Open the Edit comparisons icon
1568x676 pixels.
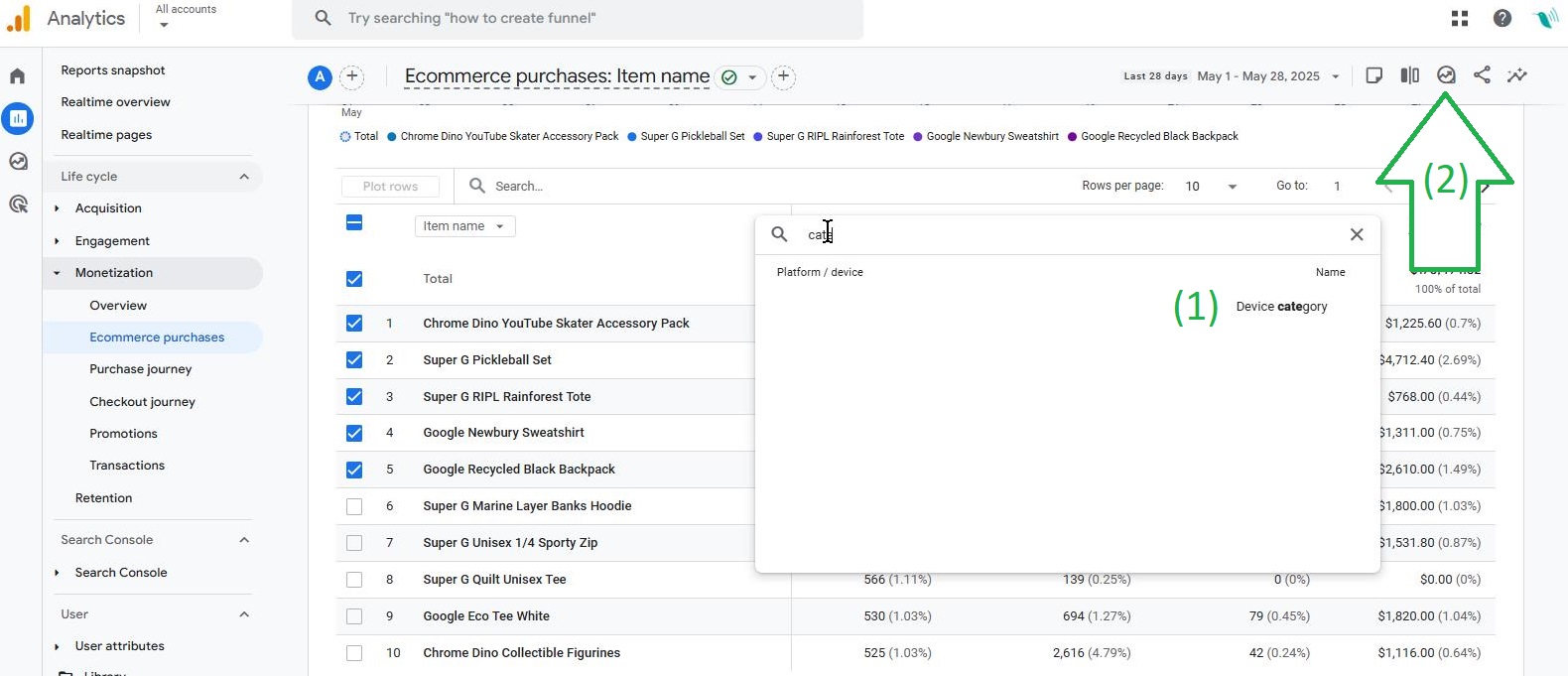(x=1410, y=75)
